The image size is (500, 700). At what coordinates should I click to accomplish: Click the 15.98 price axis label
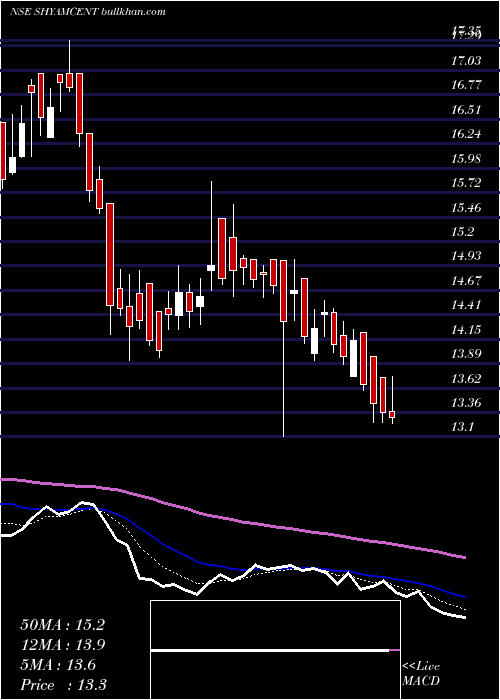pyautogui.click(x=466, y=158)
